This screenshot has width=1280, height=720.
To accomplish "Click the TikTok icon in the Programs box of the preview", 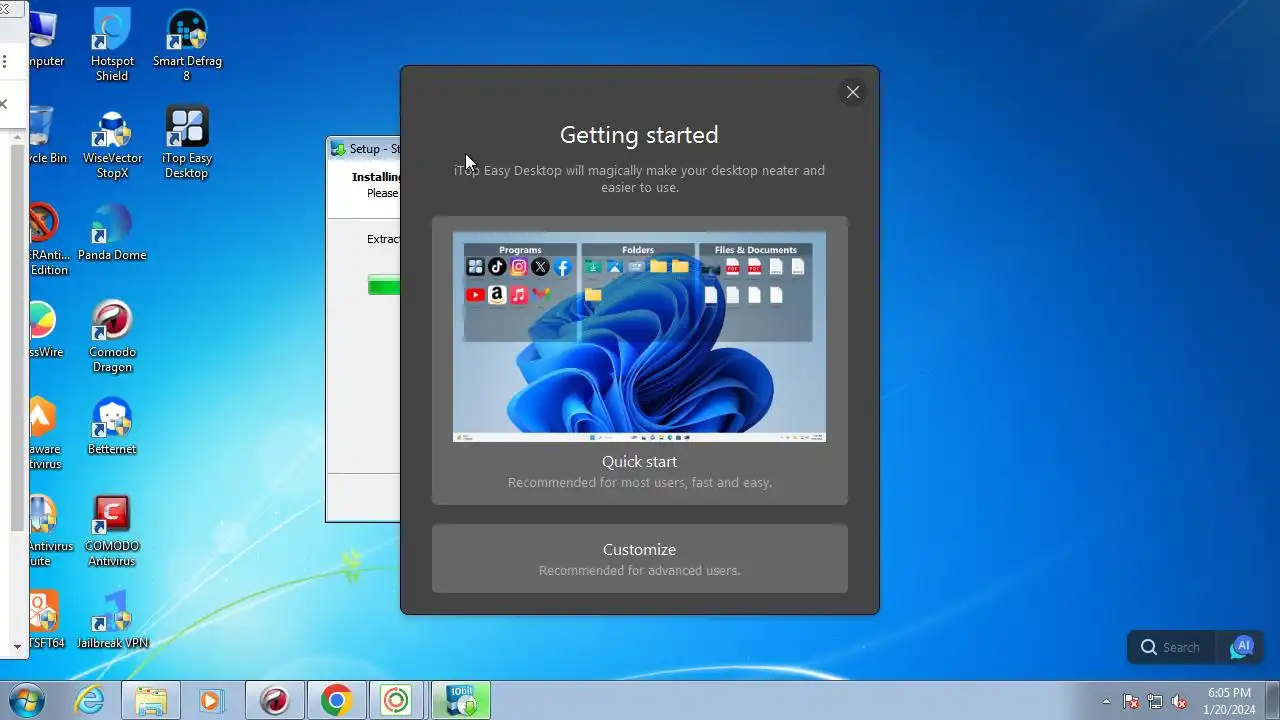I will pyautogui.click(x=497, y=267).
